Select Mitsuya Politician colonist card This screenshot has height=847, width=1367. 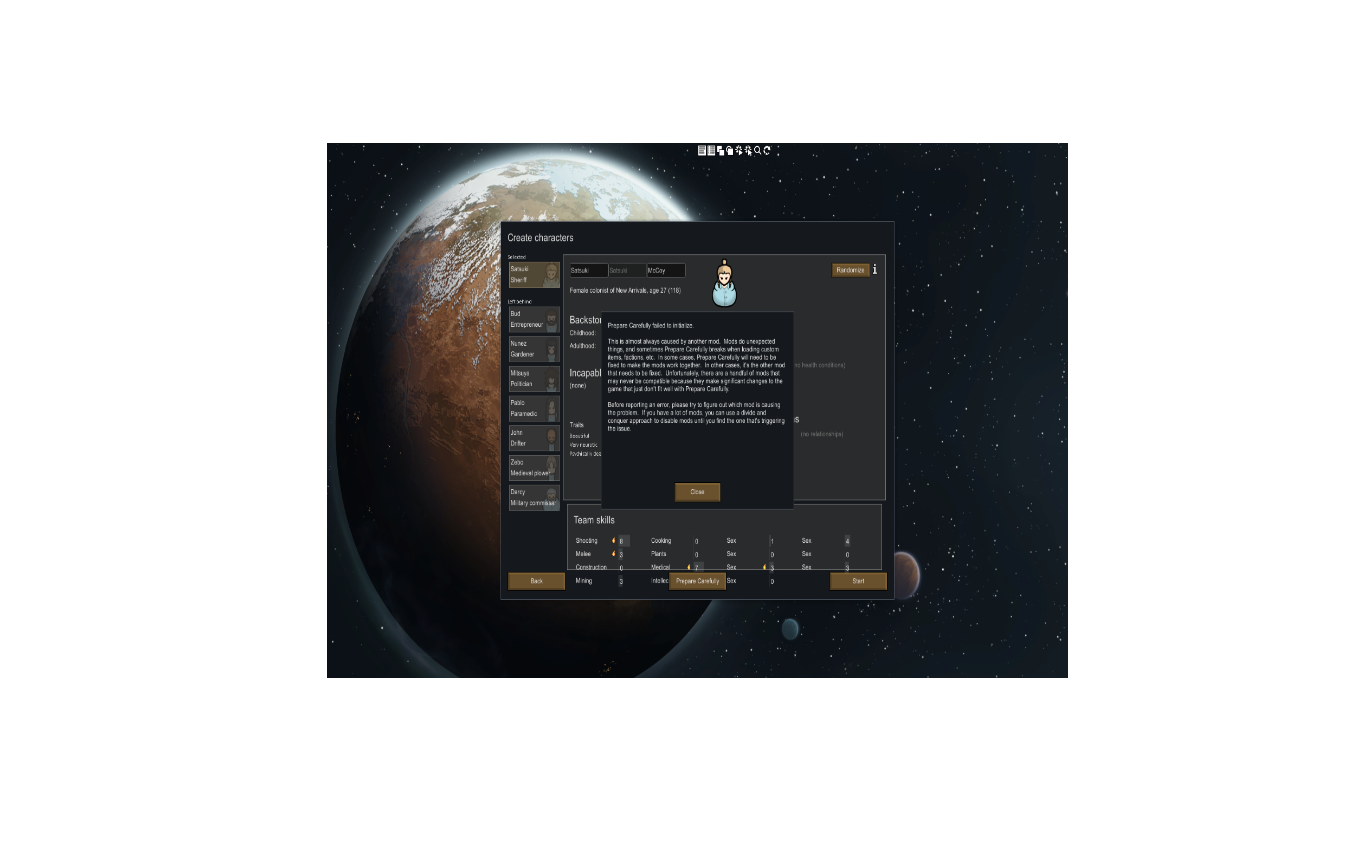(x=534, y=379)
